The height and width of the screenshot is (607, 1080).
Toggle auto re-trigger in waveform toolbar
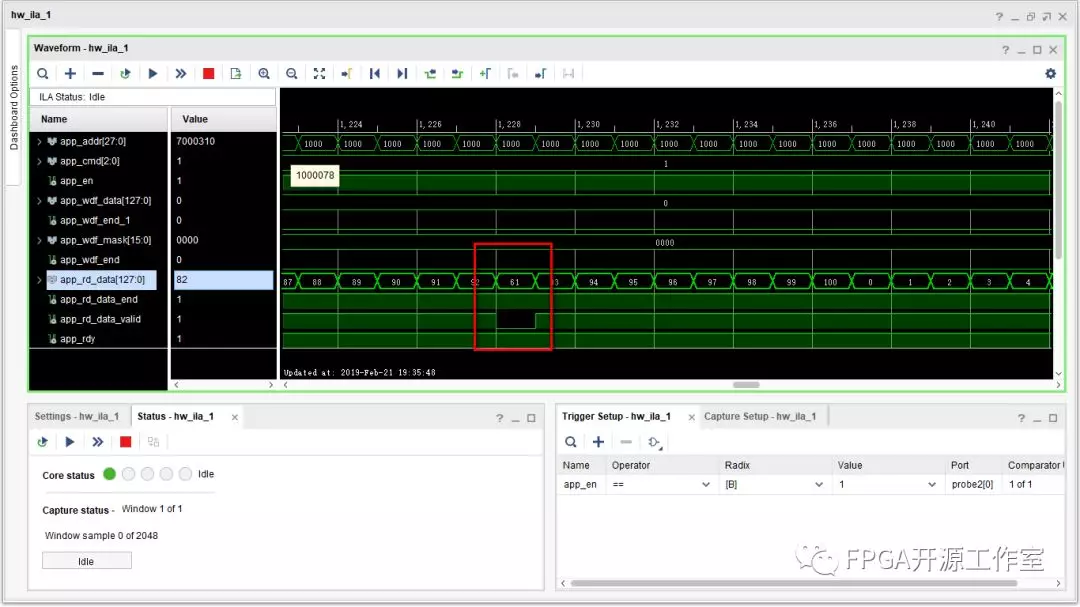125,73
